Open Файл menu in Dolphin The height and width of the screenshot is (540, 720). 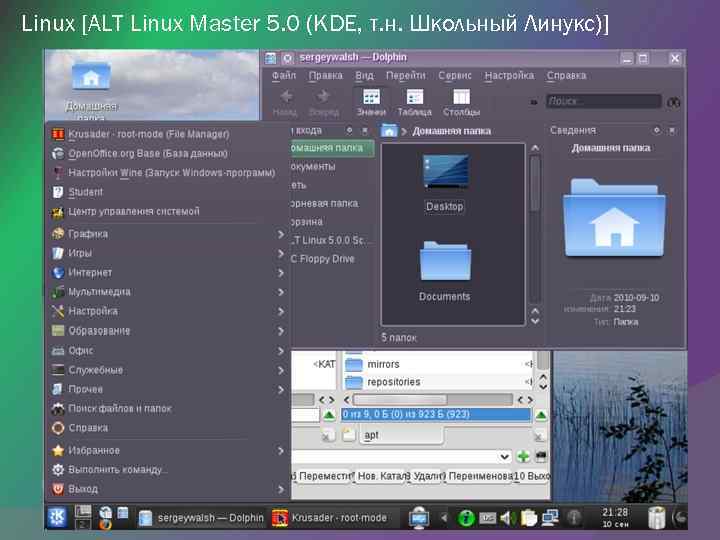coord(284,75)
